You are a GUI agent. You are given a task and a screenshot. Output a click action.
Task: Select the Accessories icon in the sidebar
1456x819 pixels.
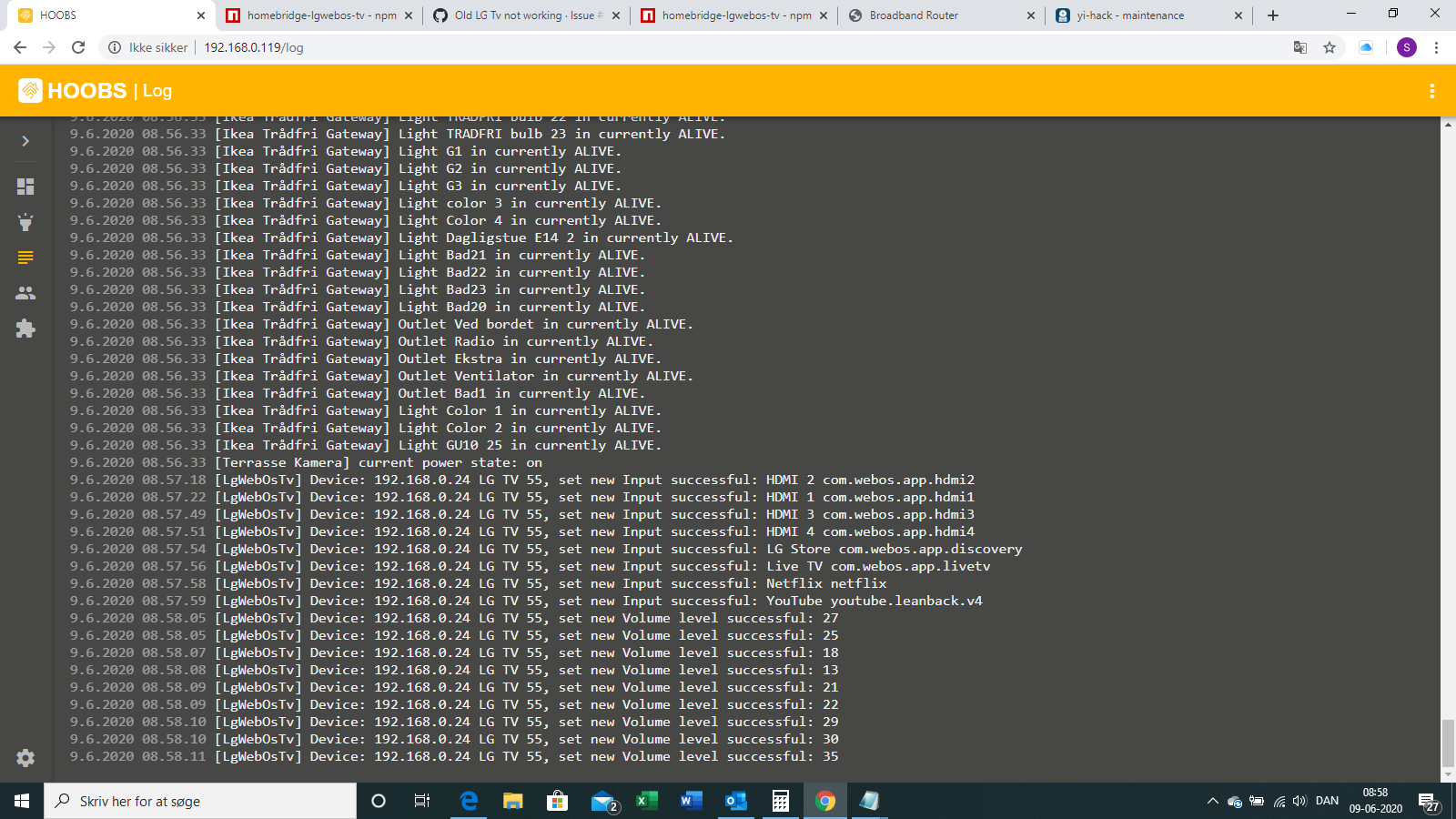(25, 221)
